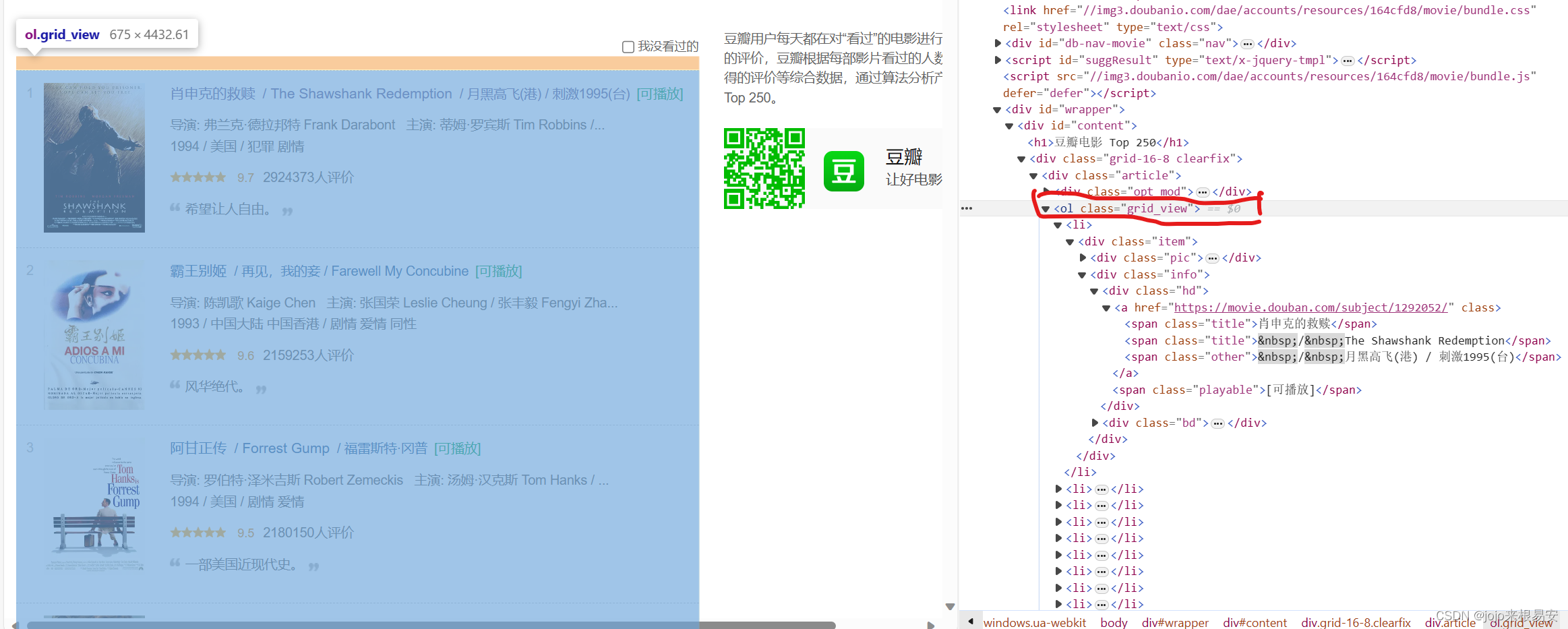This screenshot has width=1568, height=629.
Task: Select the script bundle.js source line
Action: click(1269, 84)
